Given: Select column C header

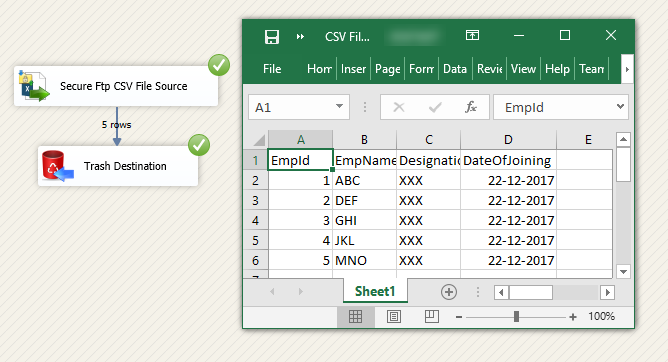Looking at the screenshot, I should (x=429, y=140).
